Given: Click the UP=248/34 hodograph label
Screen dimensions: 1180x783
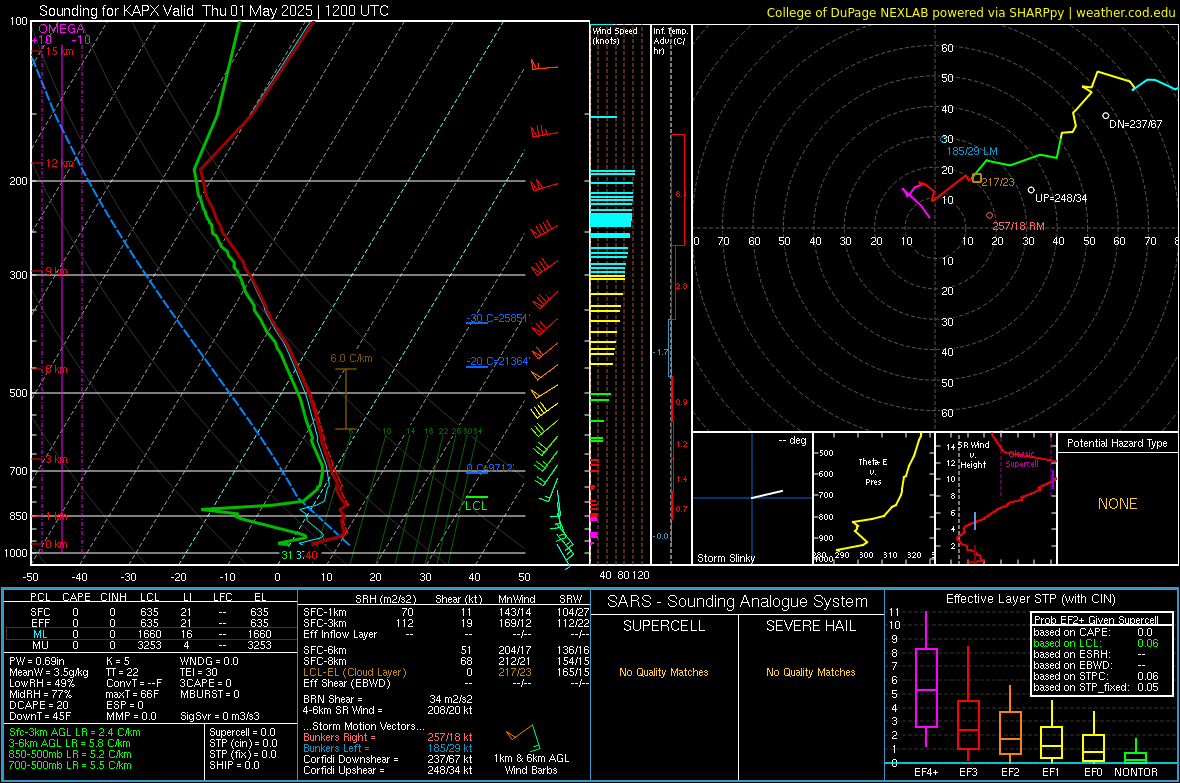Looking at the screenshot, I should [1060, 198].
